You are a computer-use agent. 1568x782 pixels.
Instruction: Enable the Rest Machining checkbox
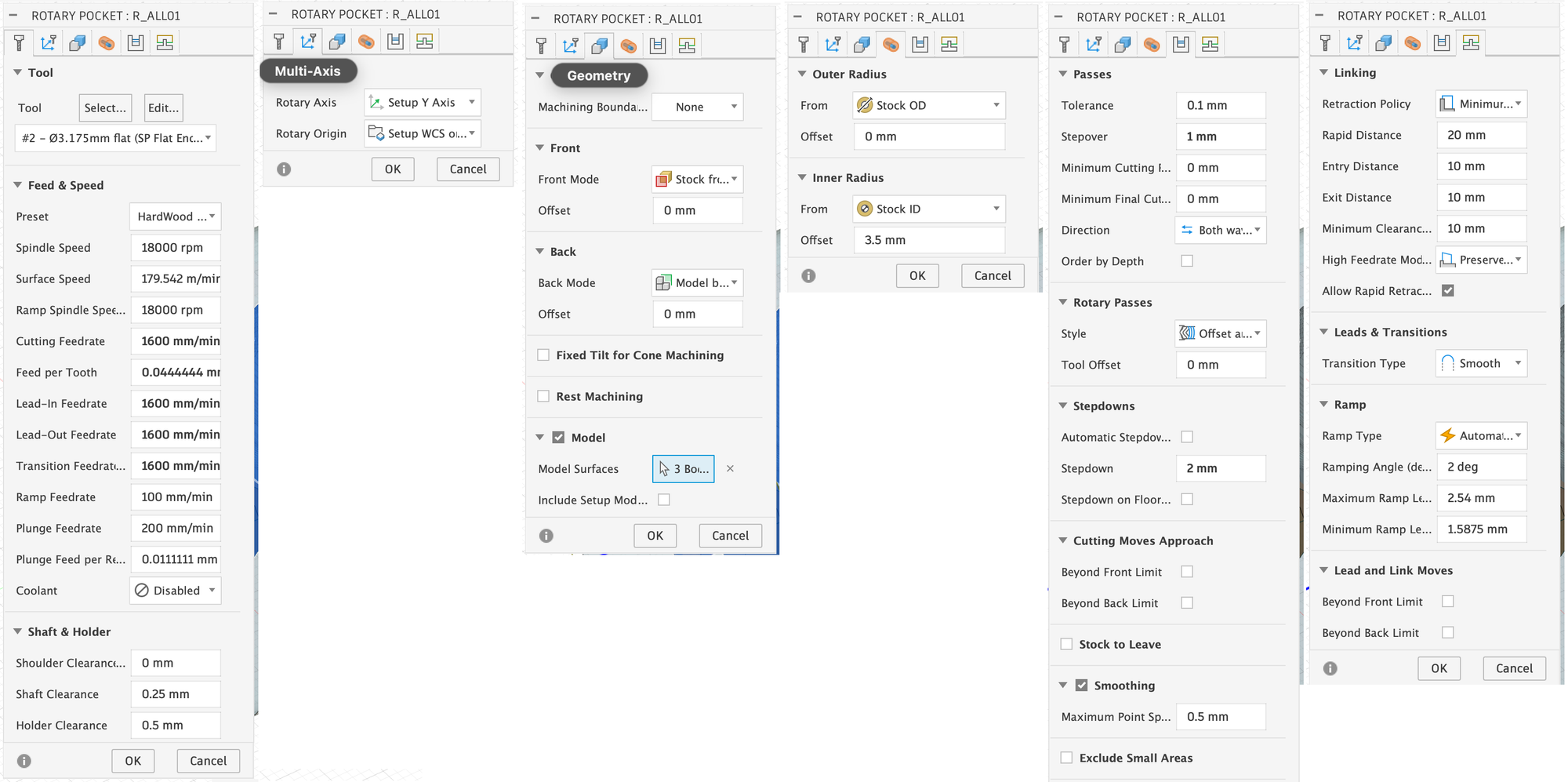pyautogui.click(x=543, y=396)
